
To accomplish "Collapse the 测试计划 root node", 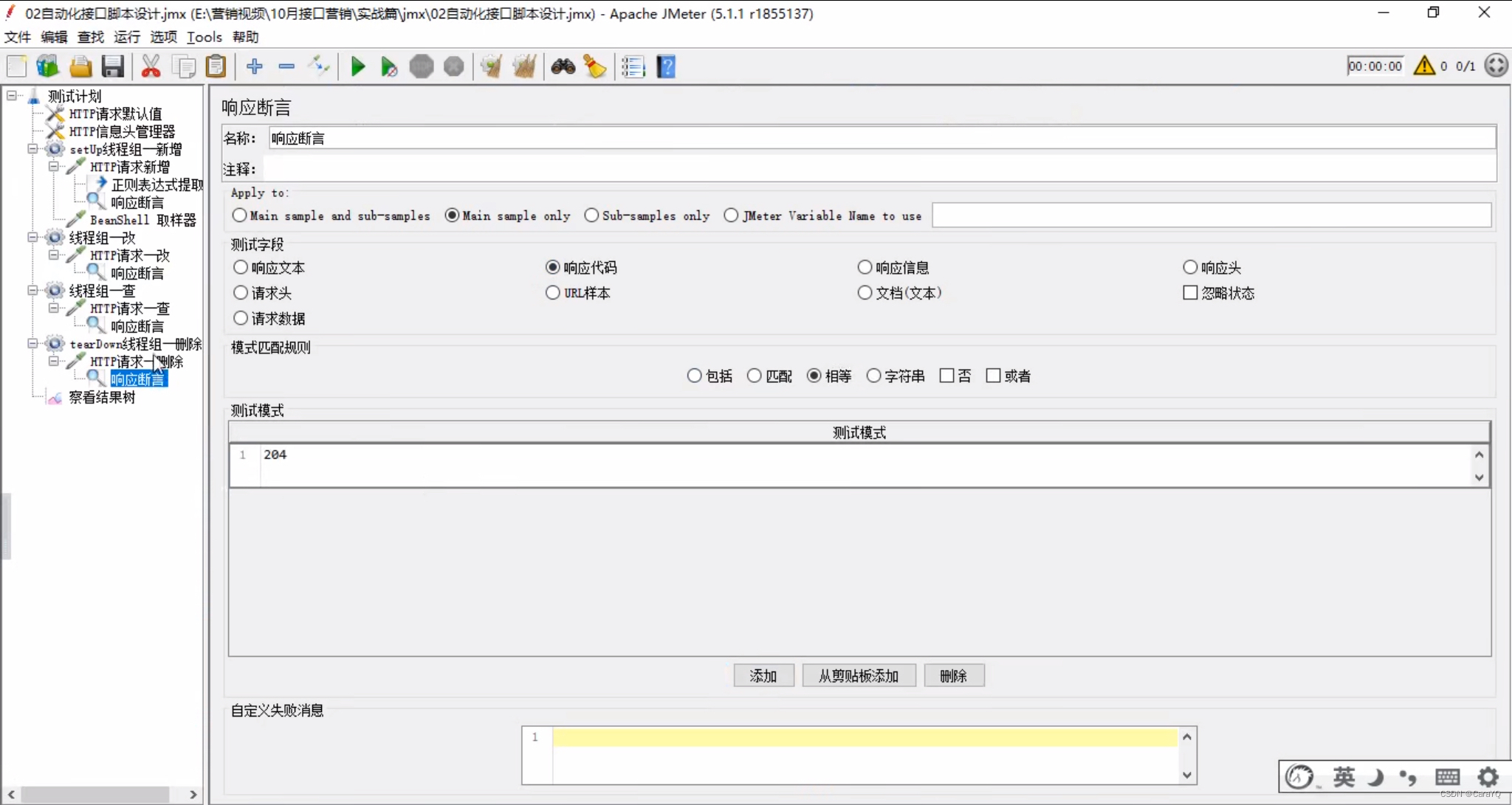I will click(x=11, y=95).
